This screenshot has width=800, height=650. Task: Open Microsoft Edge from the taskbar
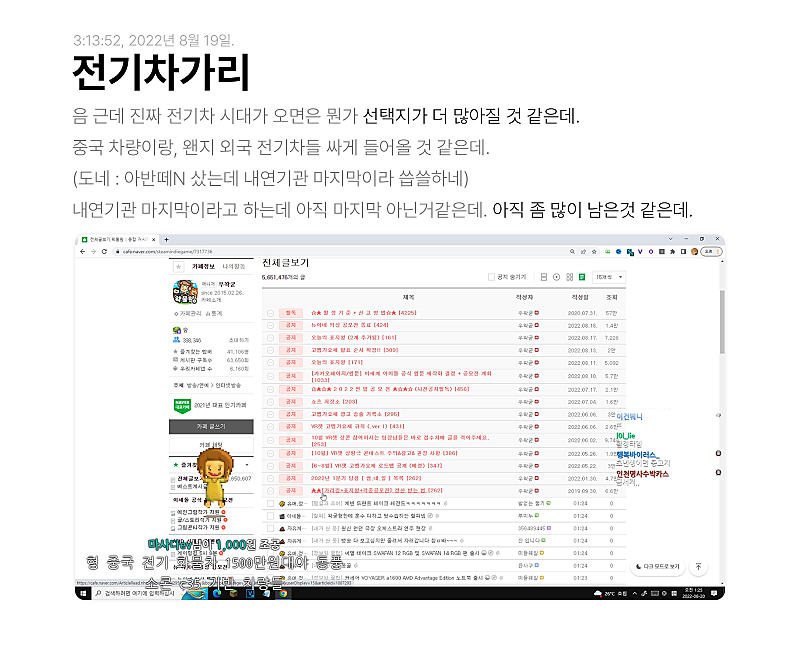216,593
